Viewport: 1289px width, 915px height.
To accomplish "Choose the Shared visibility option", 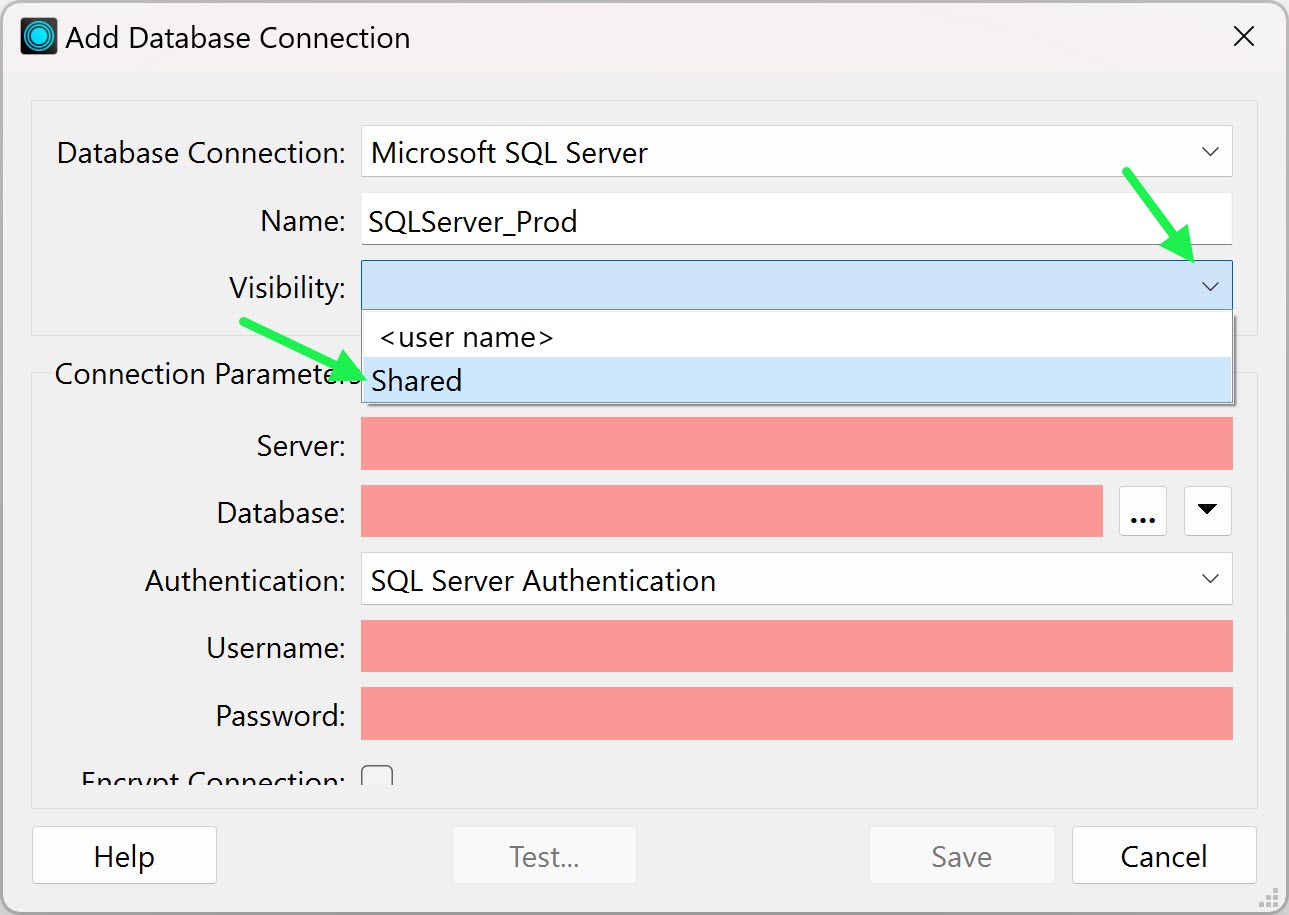I will 796,380.
